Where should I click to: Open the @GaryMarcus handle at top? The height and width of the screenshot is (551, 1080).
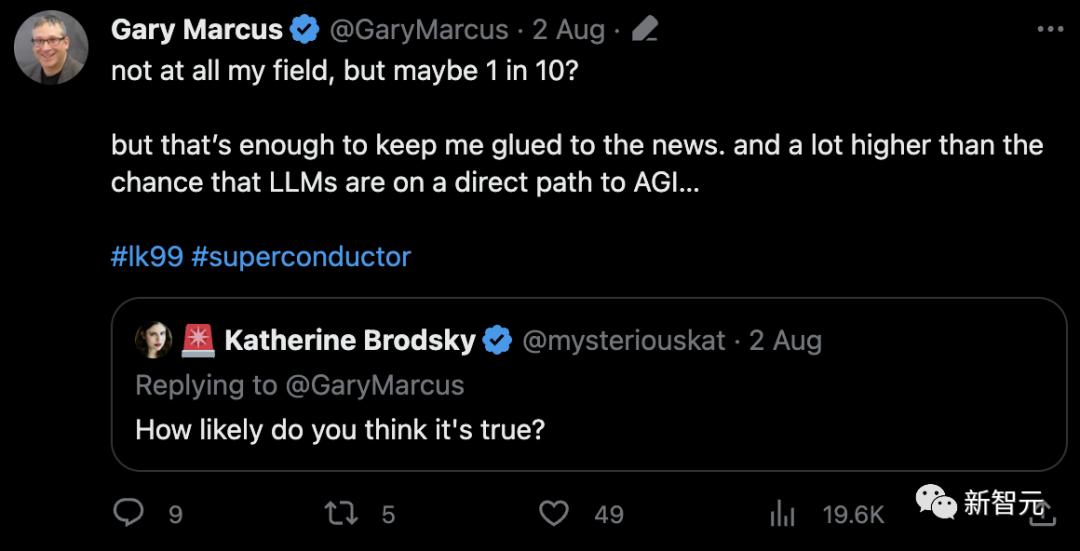click(x=418, y=30)
